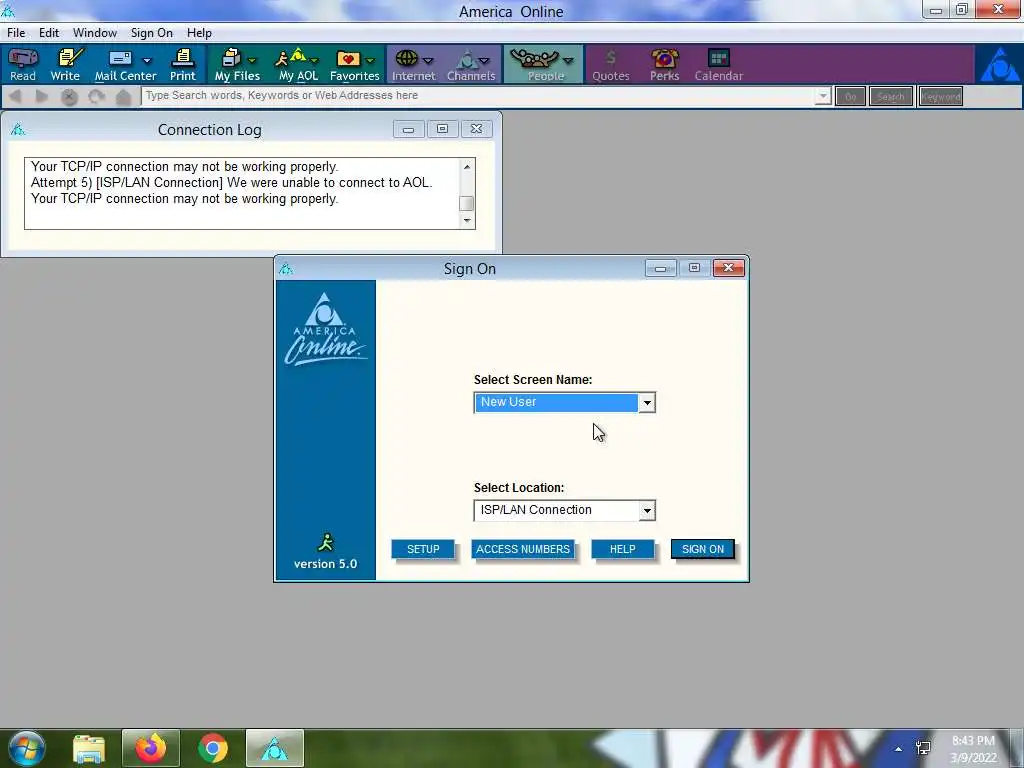Click Connection Log scrollbar down arrow

click(466, 221)
